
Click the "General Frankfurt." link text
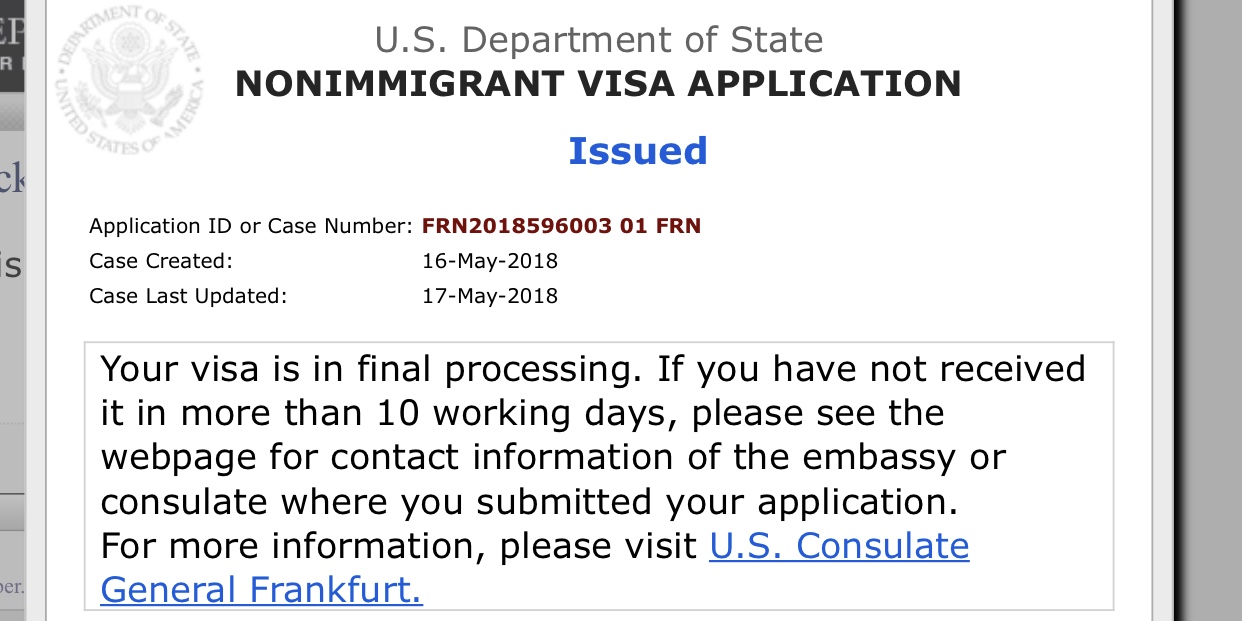coord(261,590)
